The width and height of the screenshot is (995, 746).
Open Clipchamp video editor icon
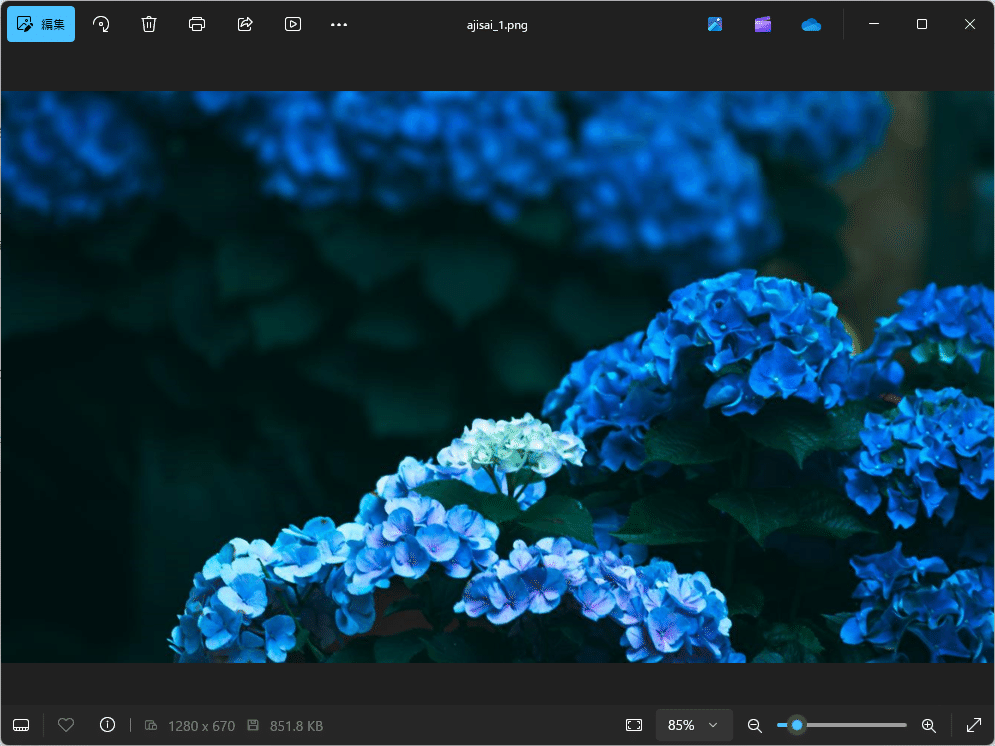coord(763,24)
